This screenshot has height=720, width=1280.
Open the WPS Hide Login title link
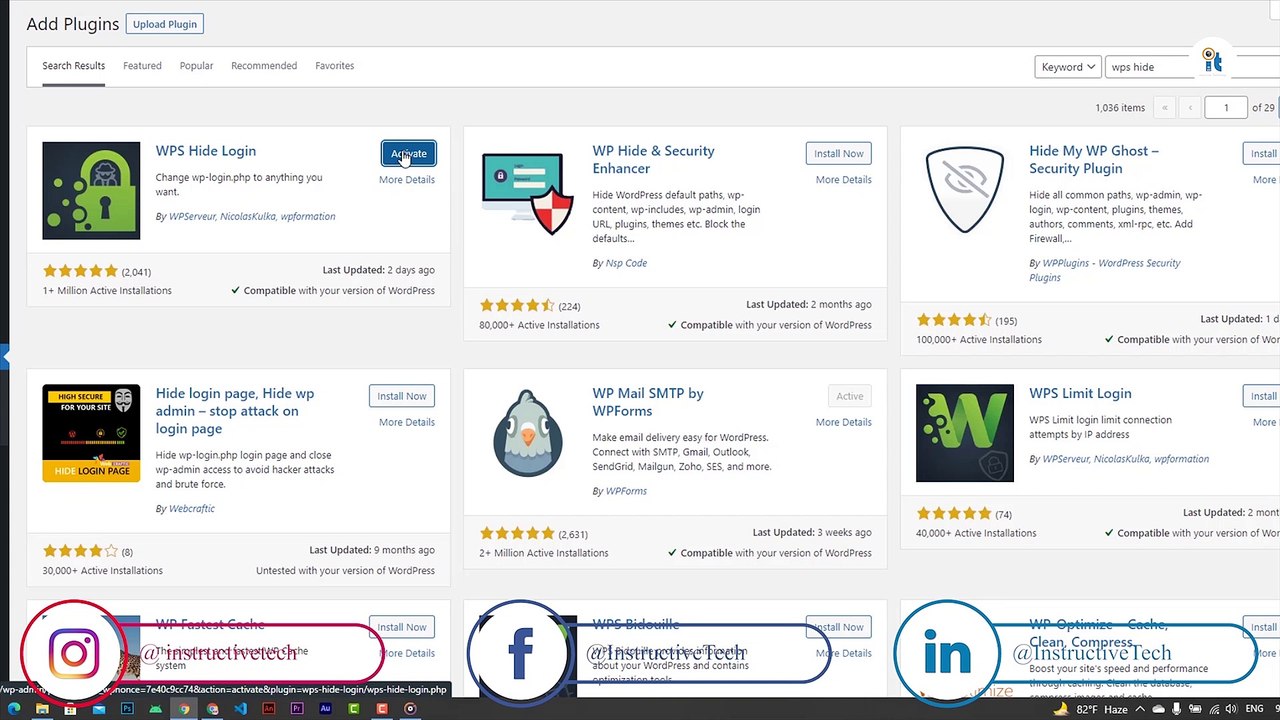(x=206, y=151)
